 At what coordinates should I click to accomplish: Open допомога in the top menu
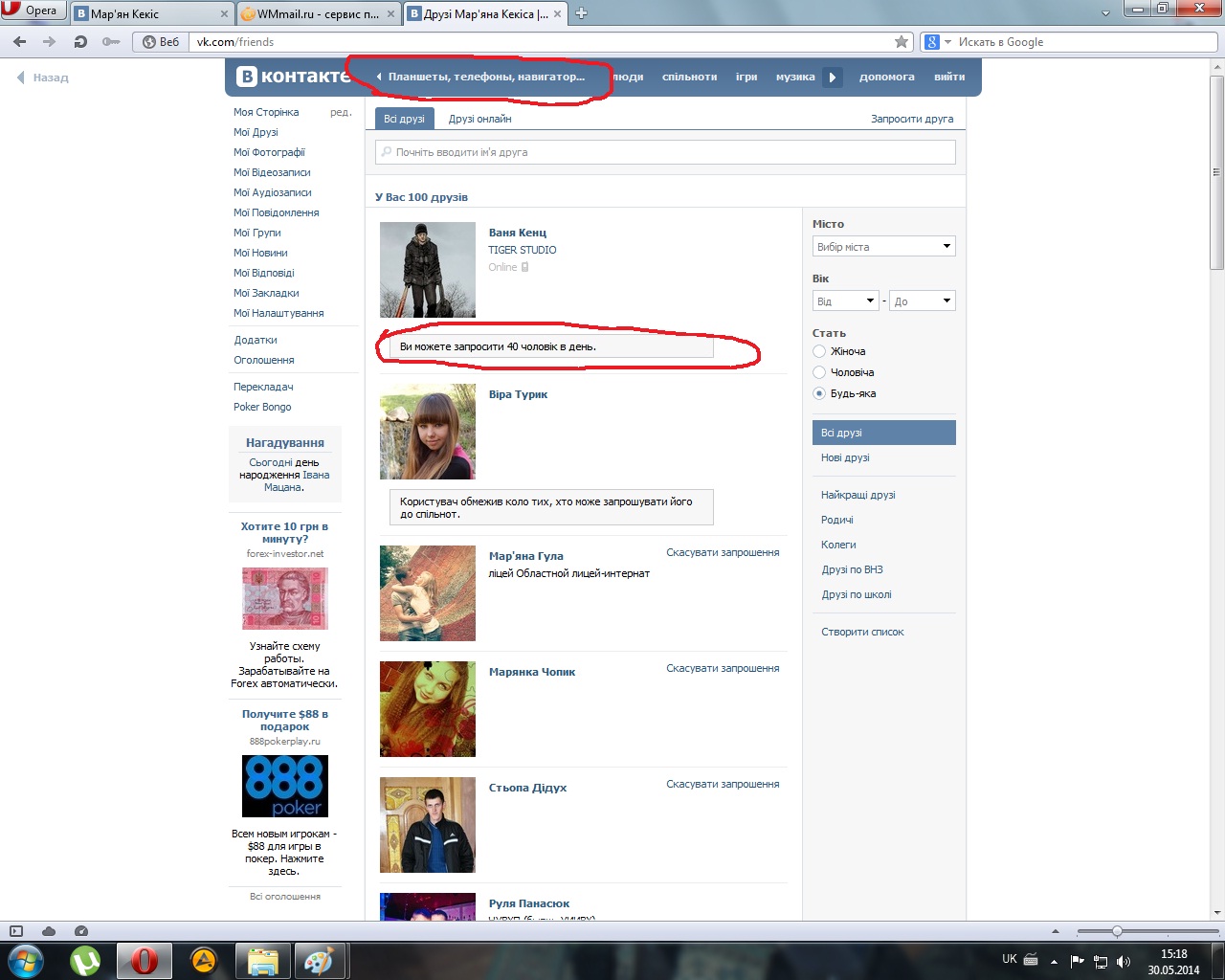[887, 77]
